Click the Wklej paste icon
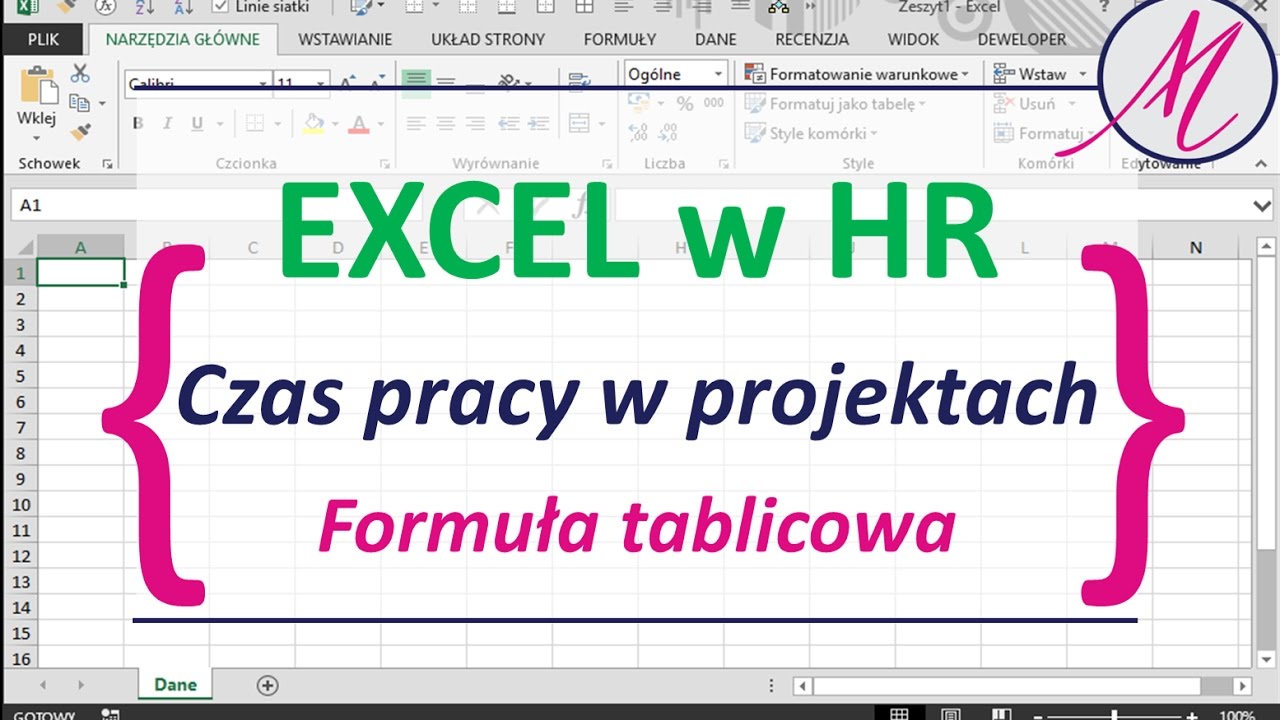The width and height of the screenshot is (1280, 720). click(x=38, y=86)
